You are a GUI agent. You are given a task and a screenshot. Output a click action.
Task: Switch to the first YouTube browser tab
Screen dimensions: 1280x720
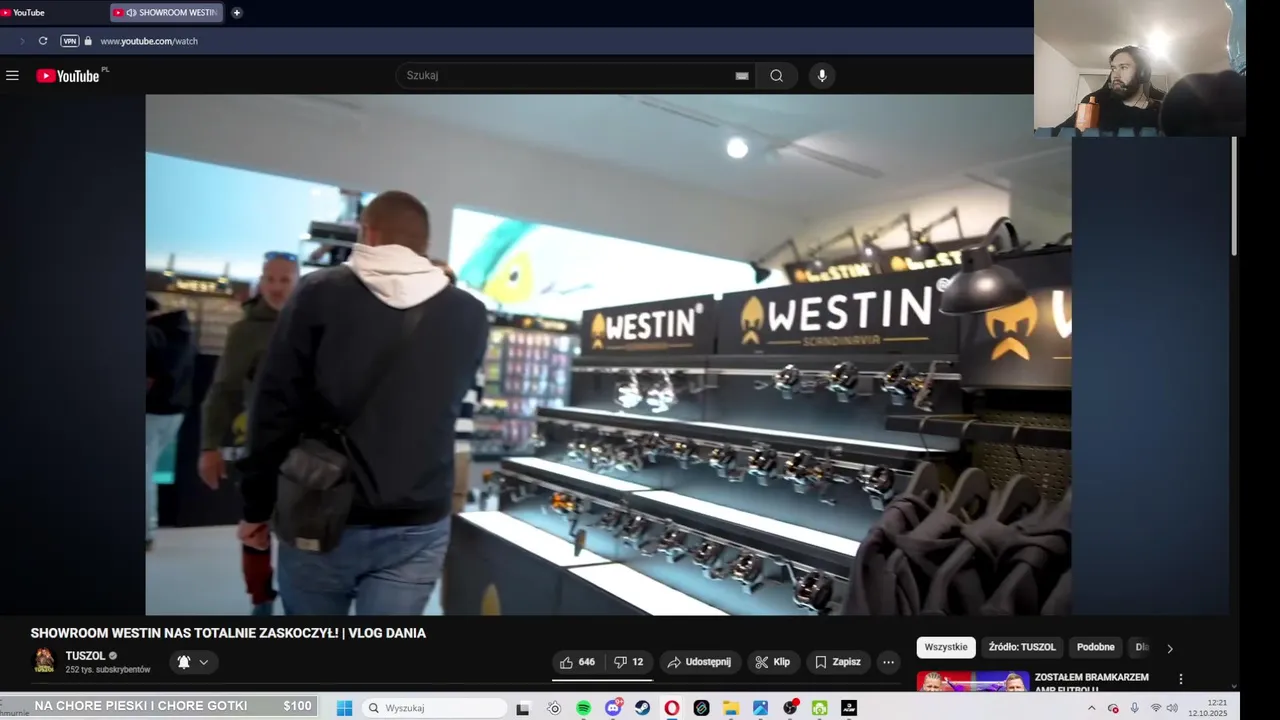click(50, 13)
